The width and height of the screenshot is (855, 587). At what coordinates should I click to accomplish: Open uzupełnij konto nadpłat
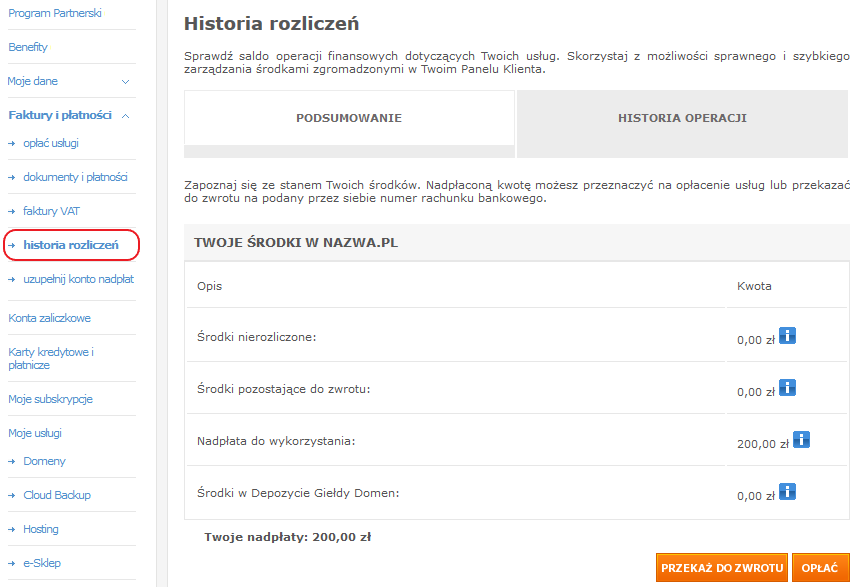pos(79,279)
